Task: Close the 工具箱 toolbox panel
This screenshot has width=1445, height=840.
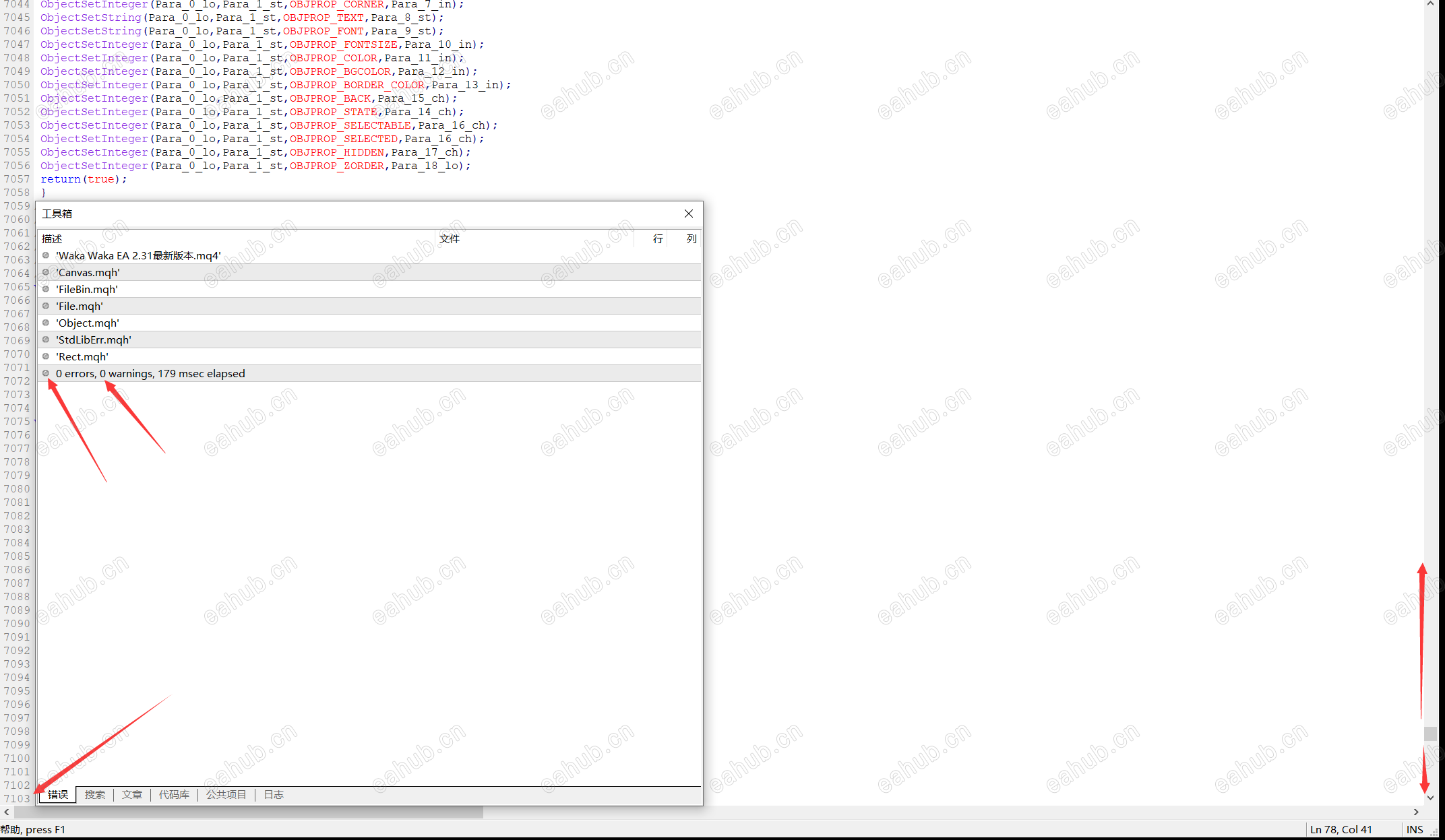Action: pos(688,214)
